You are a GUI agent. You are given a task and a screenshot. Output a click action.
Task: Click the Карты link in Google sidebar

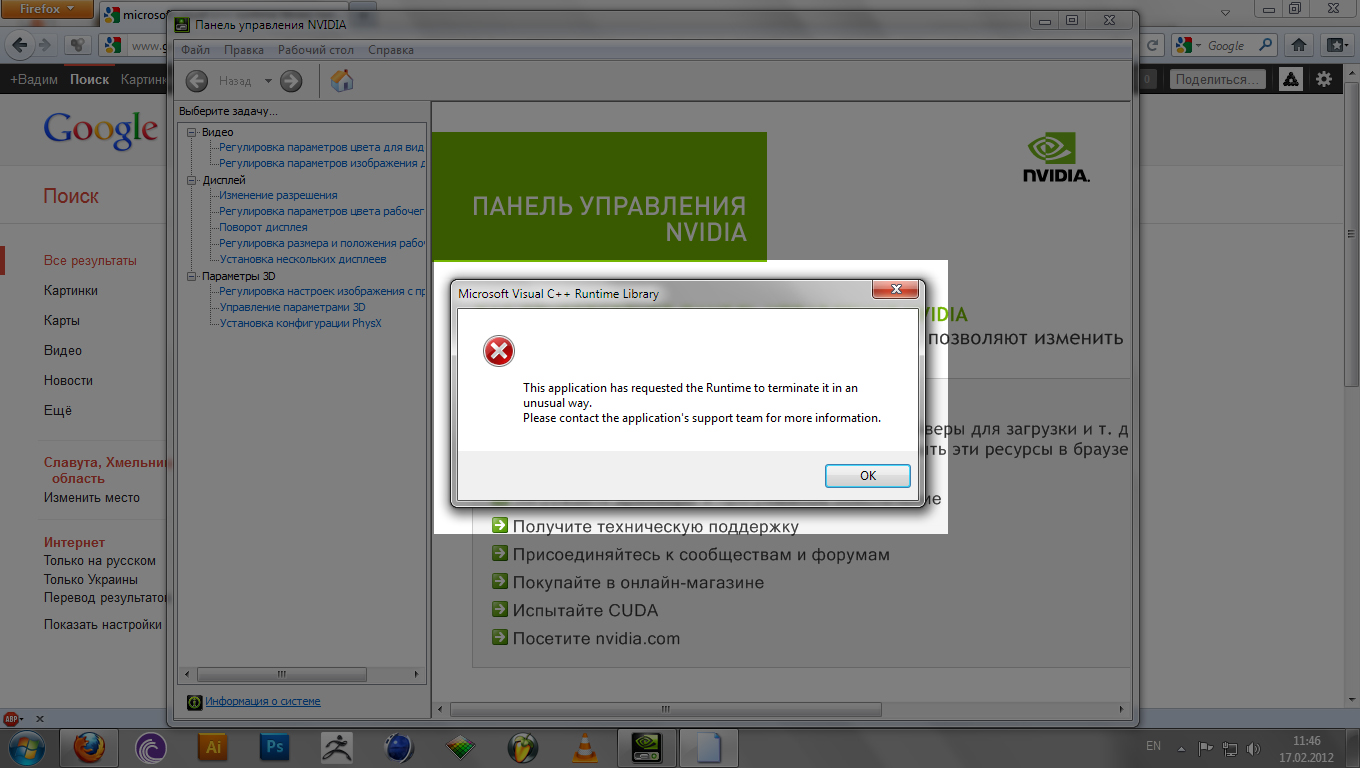tap(62, 321)
